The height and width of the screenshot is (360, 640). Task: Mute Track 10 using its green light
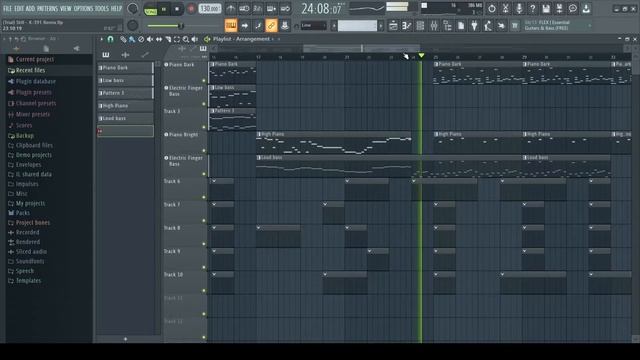point(204,291)
